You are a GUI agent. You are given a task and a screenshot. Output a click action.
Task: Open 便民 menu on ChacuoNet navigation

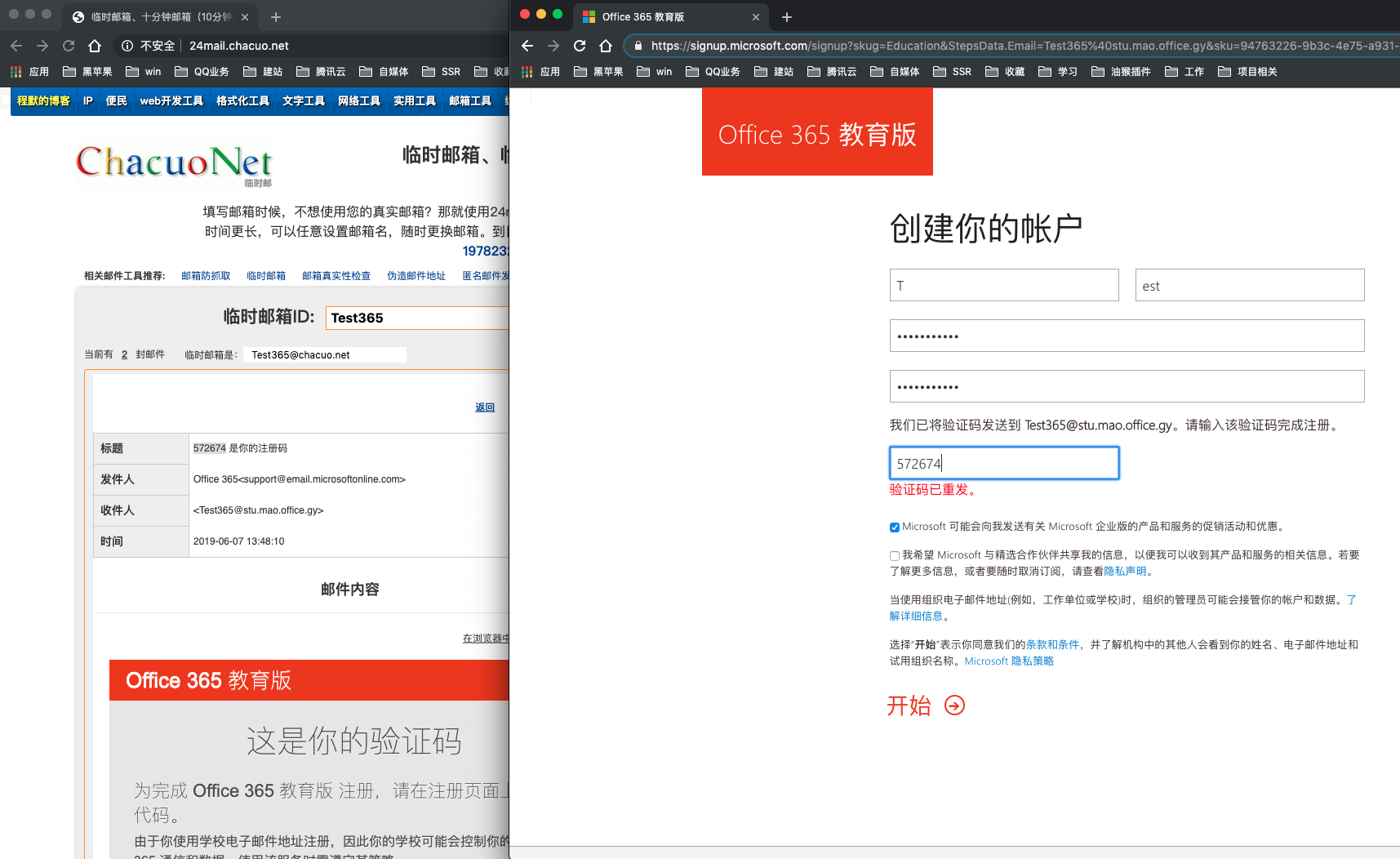click(117, 101)
